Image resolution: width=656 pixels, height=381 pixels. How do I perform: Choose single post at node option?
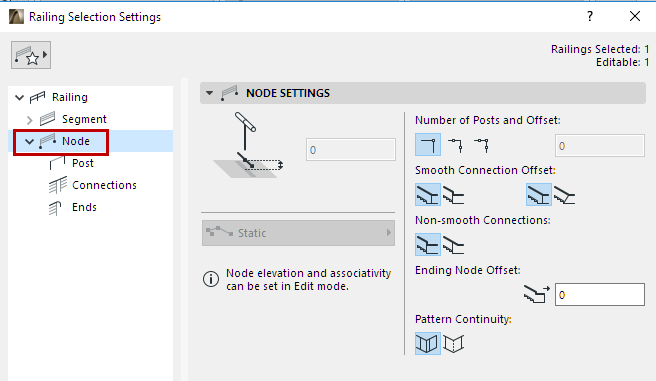click(x=428, y=145)
